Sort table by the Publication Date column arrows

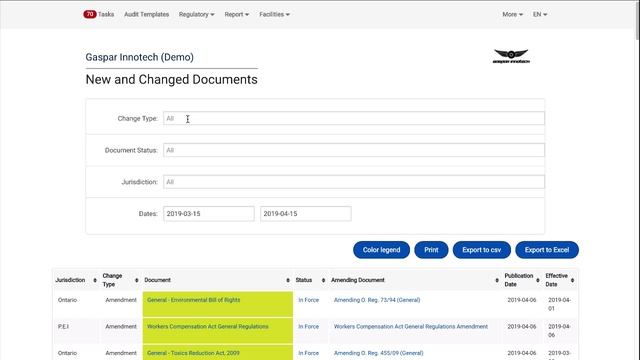click(538, 280)
